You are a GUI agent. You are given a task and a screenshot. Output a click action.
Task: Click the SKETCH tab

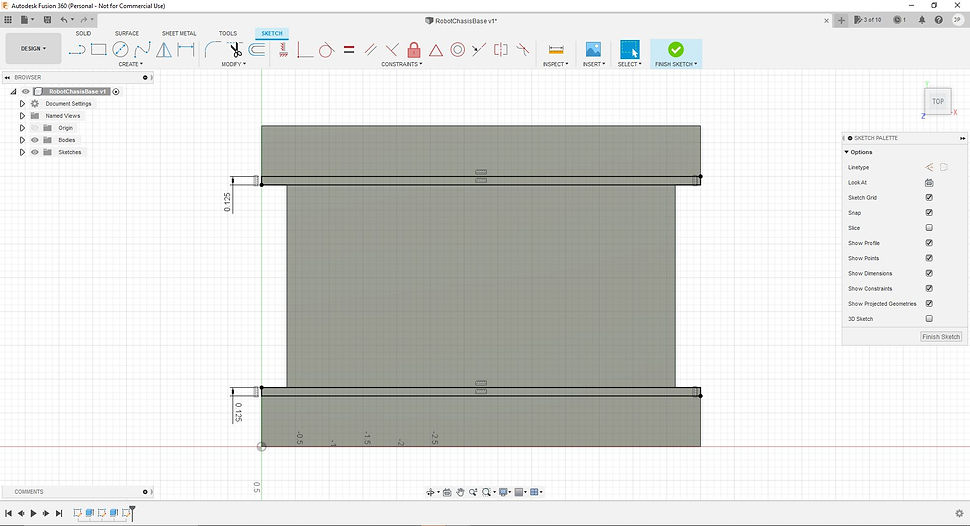pyautogui.click(x=272, y=33)
